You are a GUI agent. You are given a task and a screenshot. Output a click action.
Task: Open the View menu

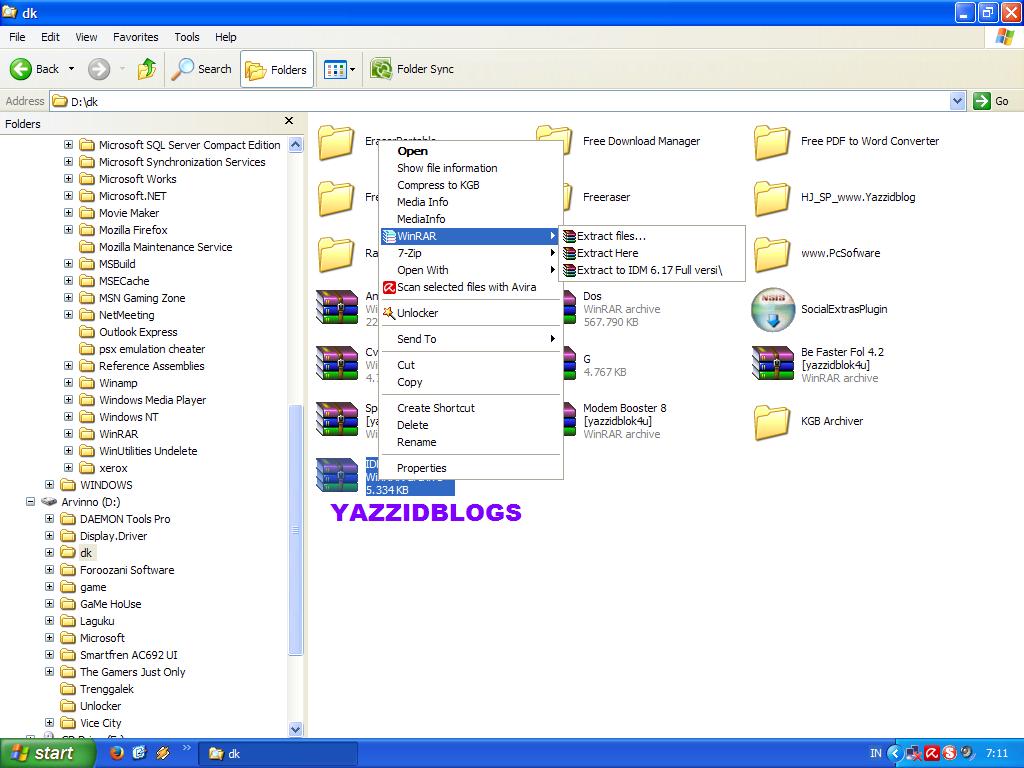pyautogui.click(x=86, y=37)
